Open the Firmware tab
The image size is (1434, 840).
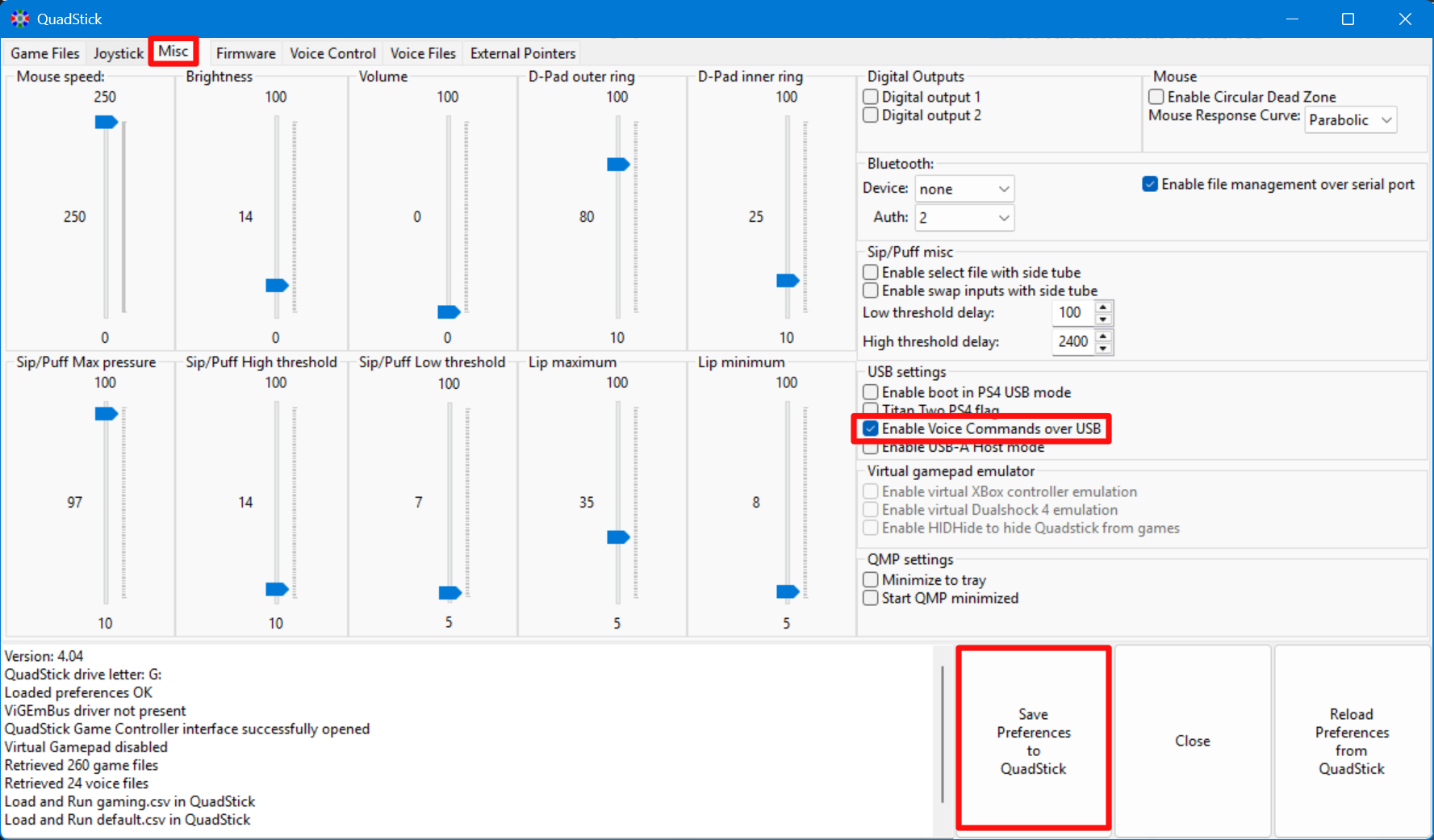(x=245, y=53)
